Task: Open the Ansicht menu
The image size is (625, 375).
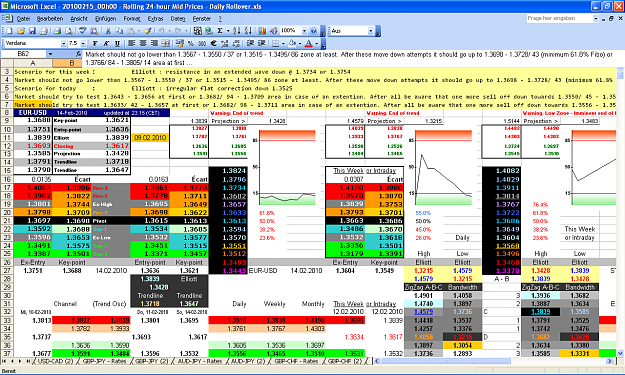Action: (79, 18)
